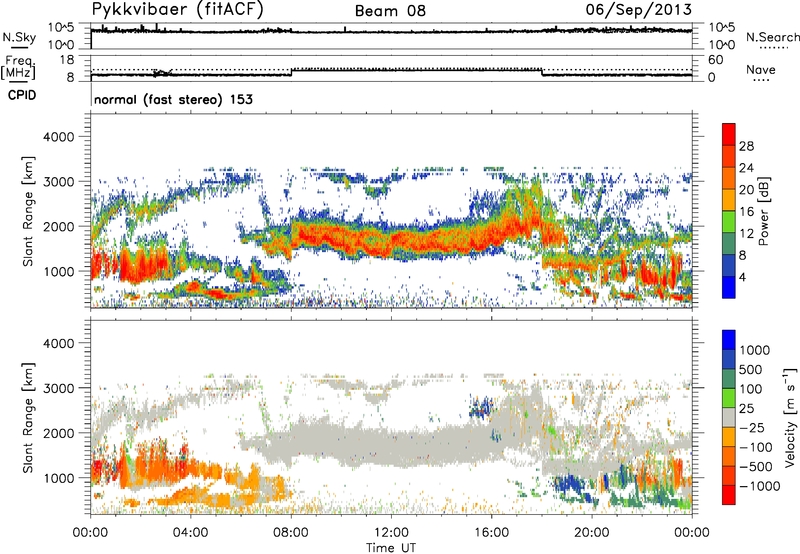Viewport: 800px width, 554px height.
Task: Click the 'Pykkvibaer (fitACF)' title text
Action: click(177, 10)
